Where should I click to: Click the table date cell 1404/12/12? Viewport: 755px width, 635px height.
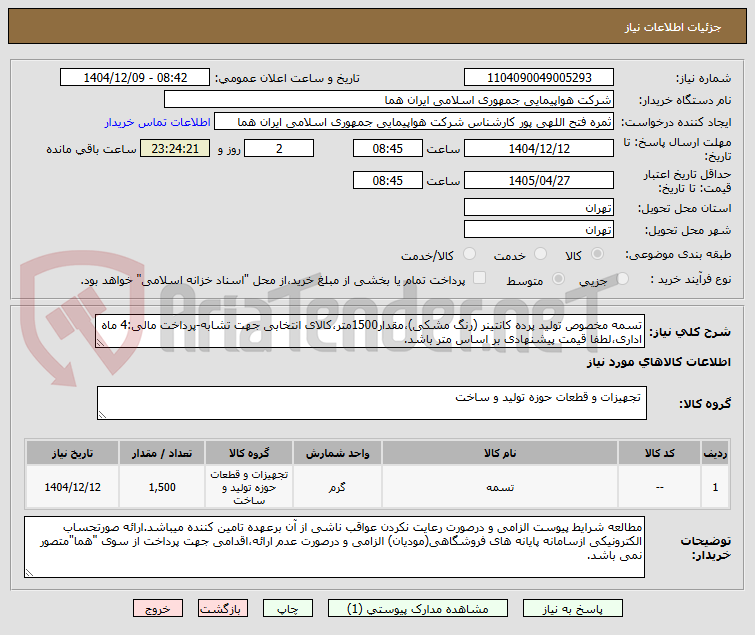[x=73, y=487]
